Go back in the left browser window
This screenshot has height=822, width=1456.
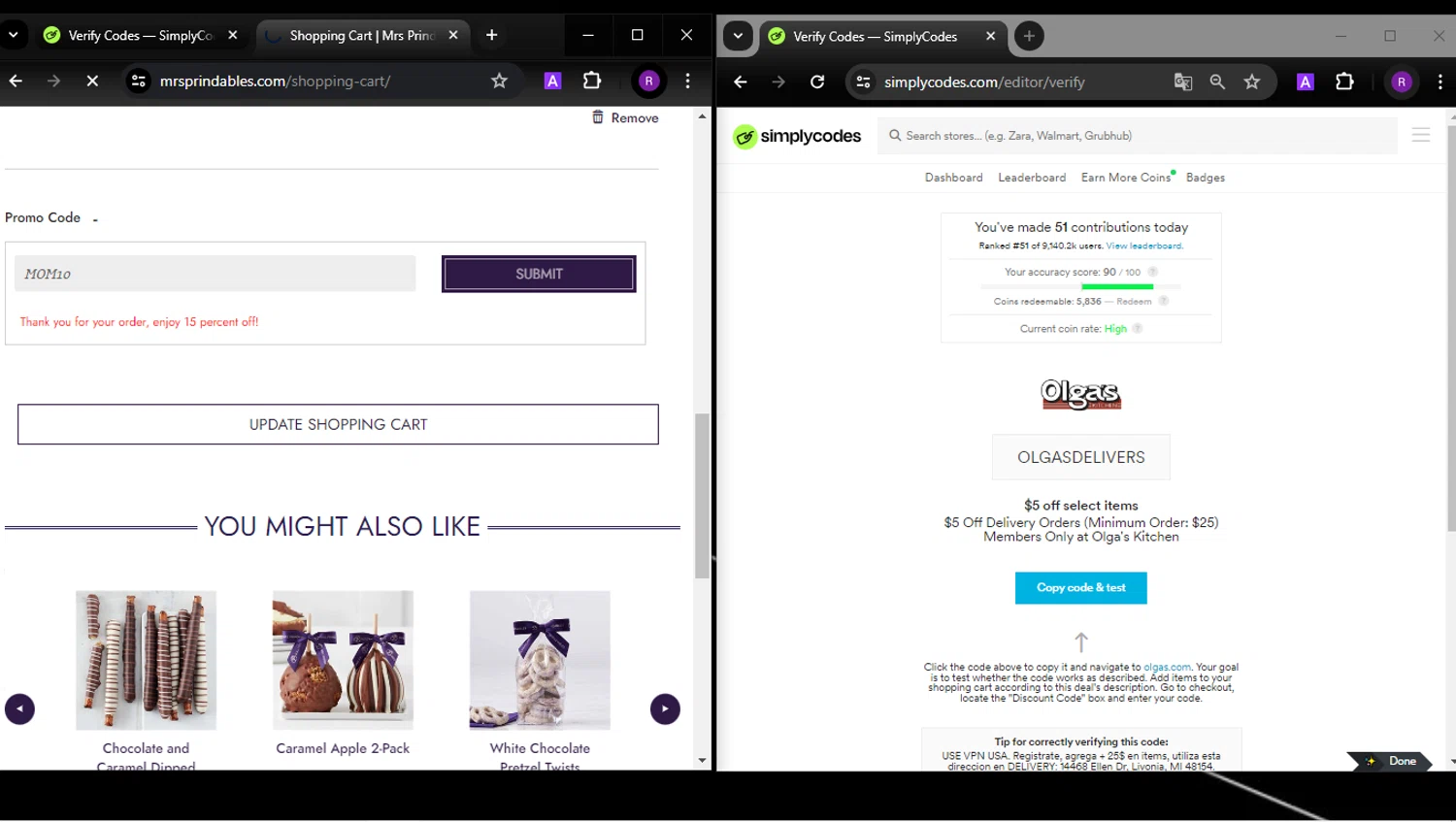16,82
